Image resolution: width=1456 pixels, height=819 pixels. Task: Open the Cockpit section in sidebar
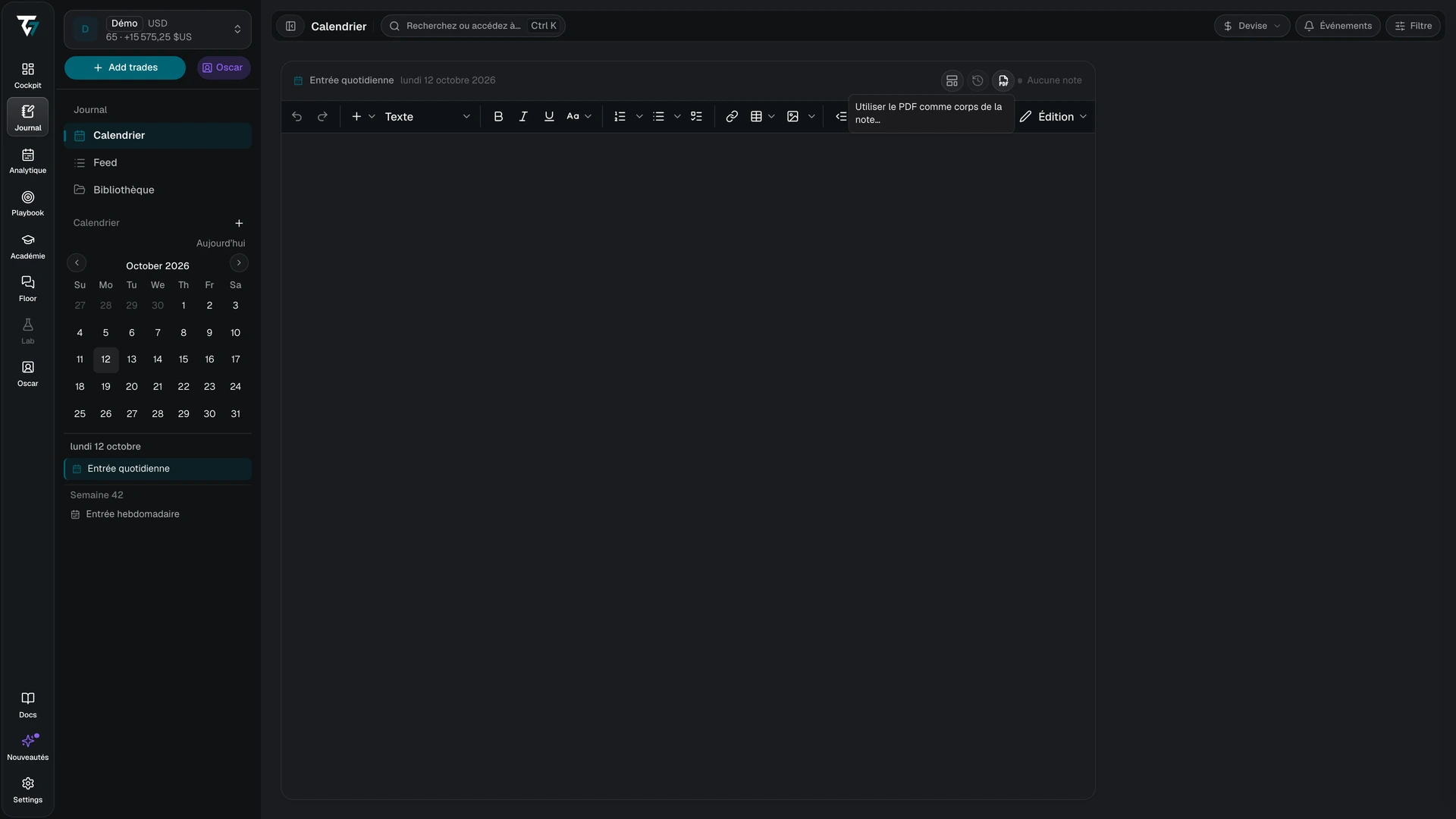(27, 76)
